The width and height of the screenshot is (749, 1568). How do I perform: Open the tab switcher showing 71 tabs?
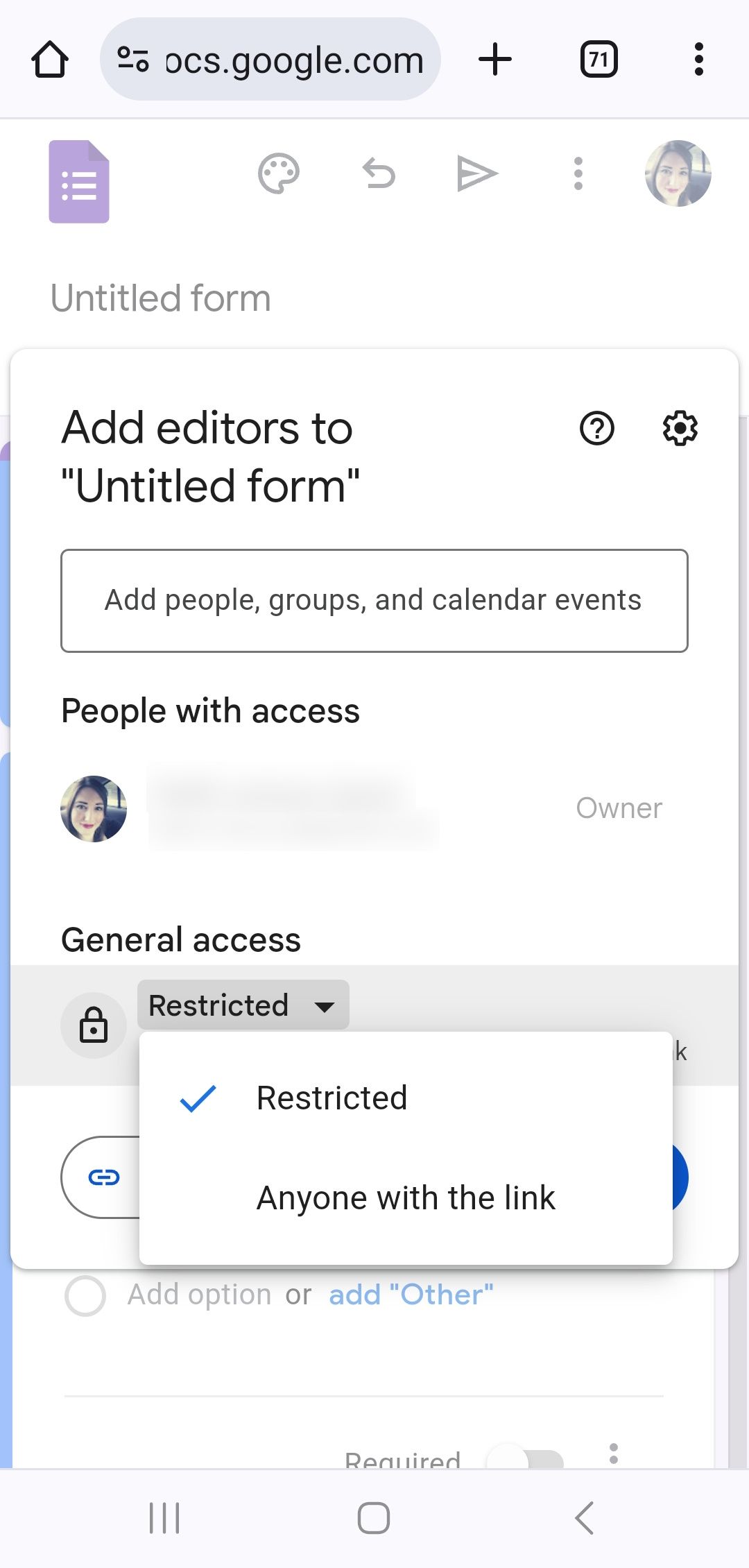(x=599, y=60)
